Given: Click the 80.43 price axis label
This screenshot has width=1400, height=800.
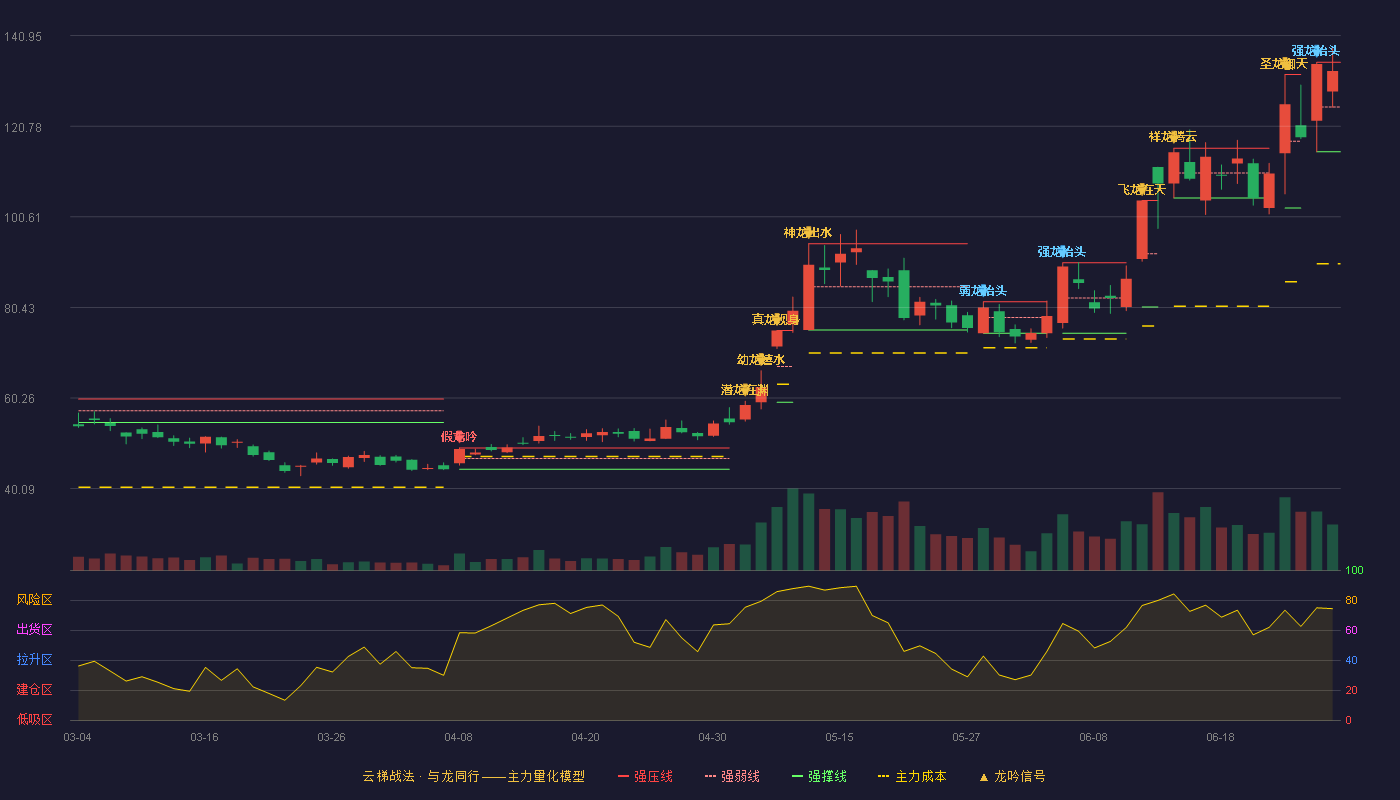Looking at the screenshot, I should (20, 309).
